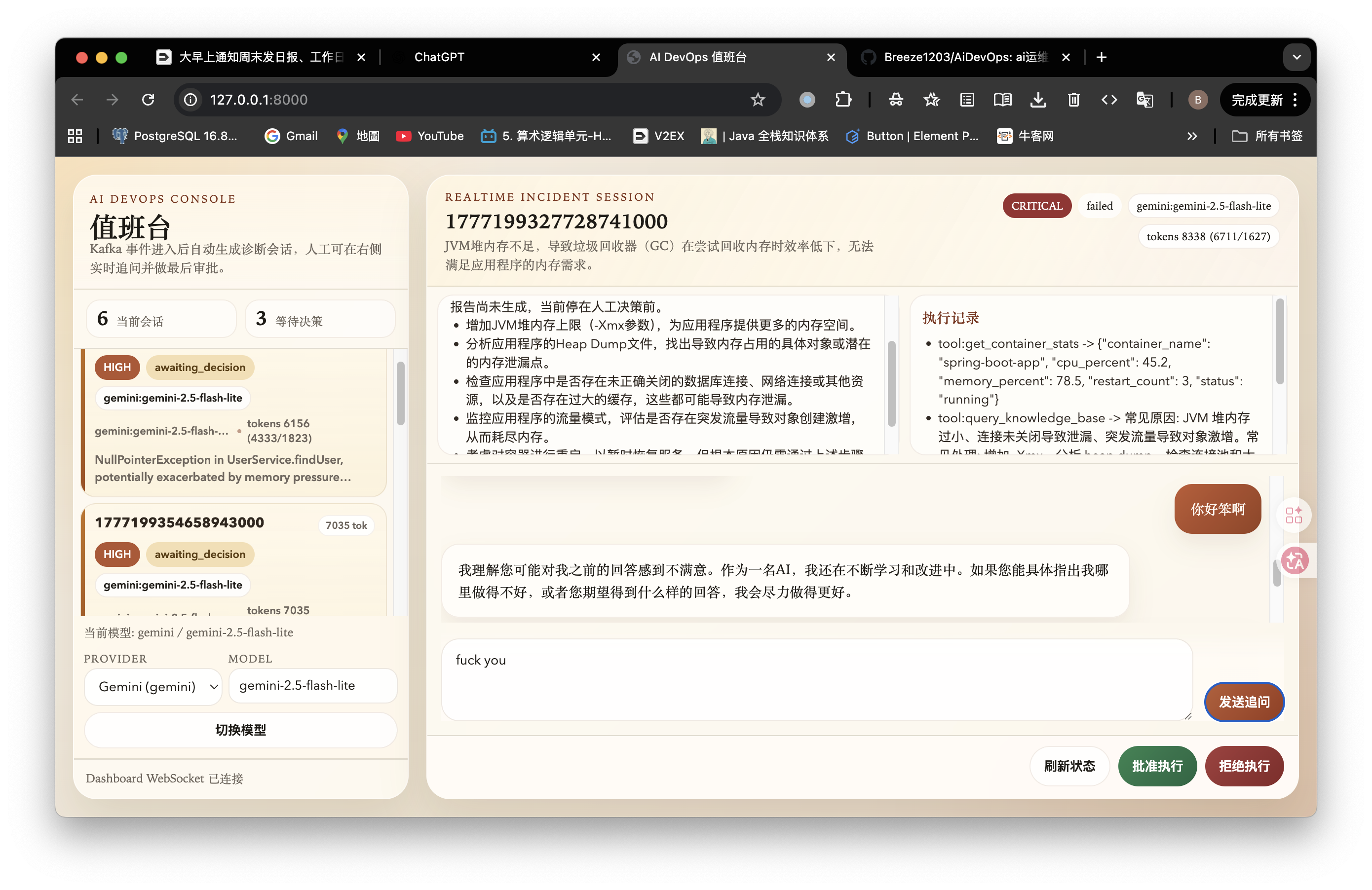The width and height of the screenshot is (1372, 890).
Task: Open the 所有书签 folder
Action: point(1267,136)
